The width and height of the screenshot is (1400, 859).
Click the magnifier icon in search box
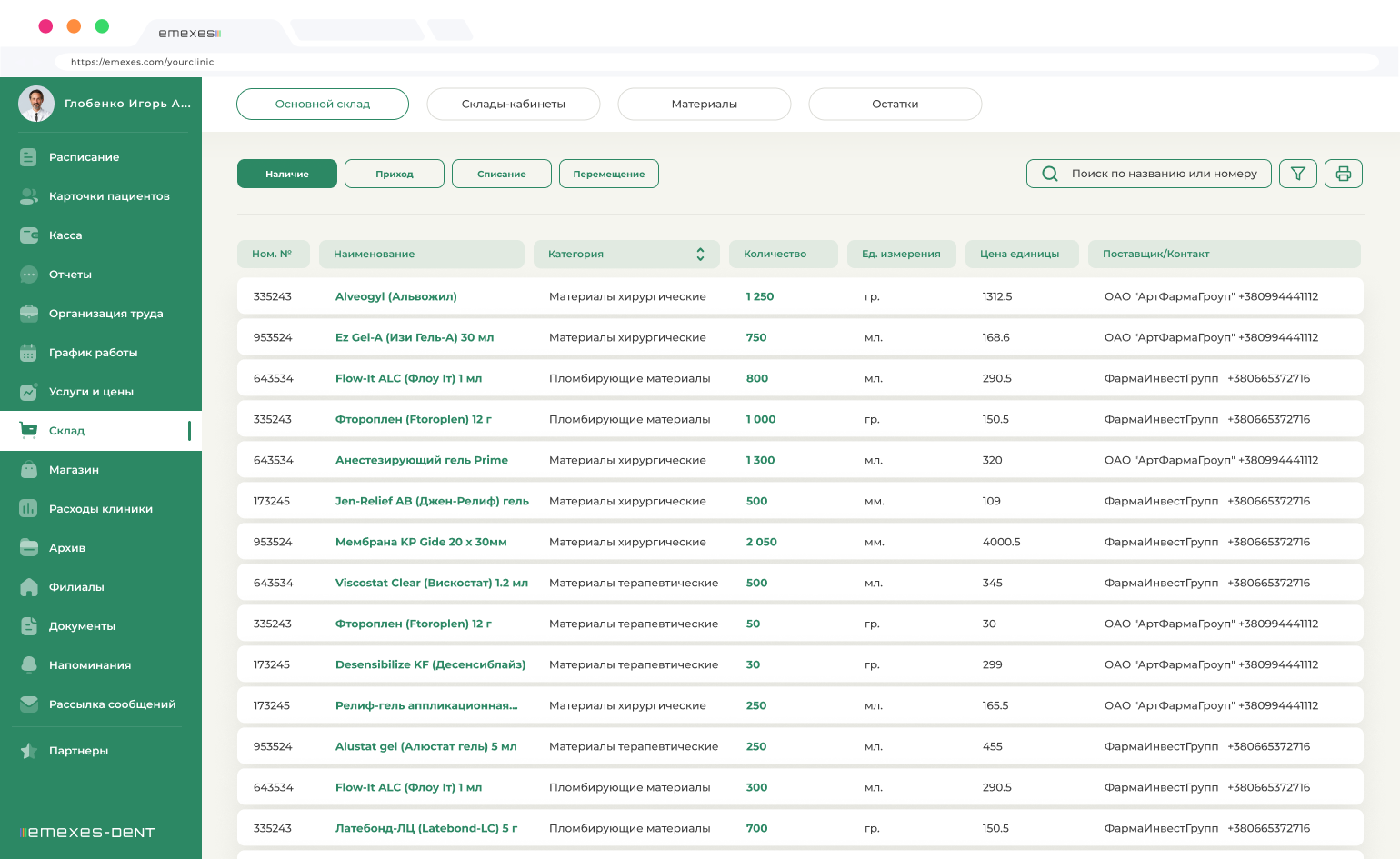point(1050,174)
